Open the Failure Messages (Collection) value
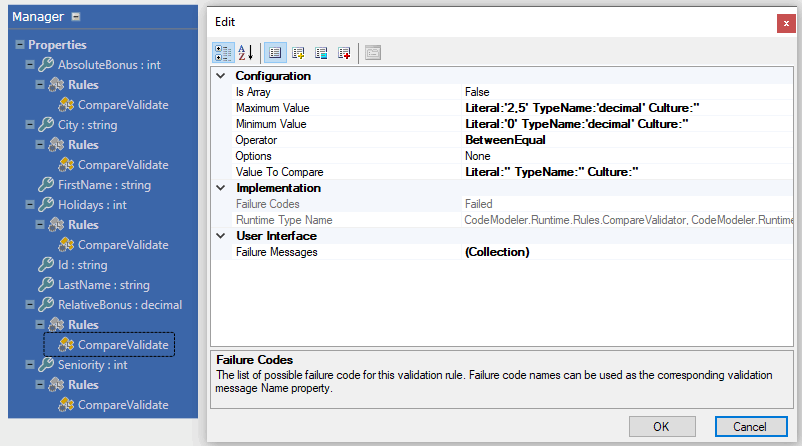The image size is (802, 446). point(628,252)
